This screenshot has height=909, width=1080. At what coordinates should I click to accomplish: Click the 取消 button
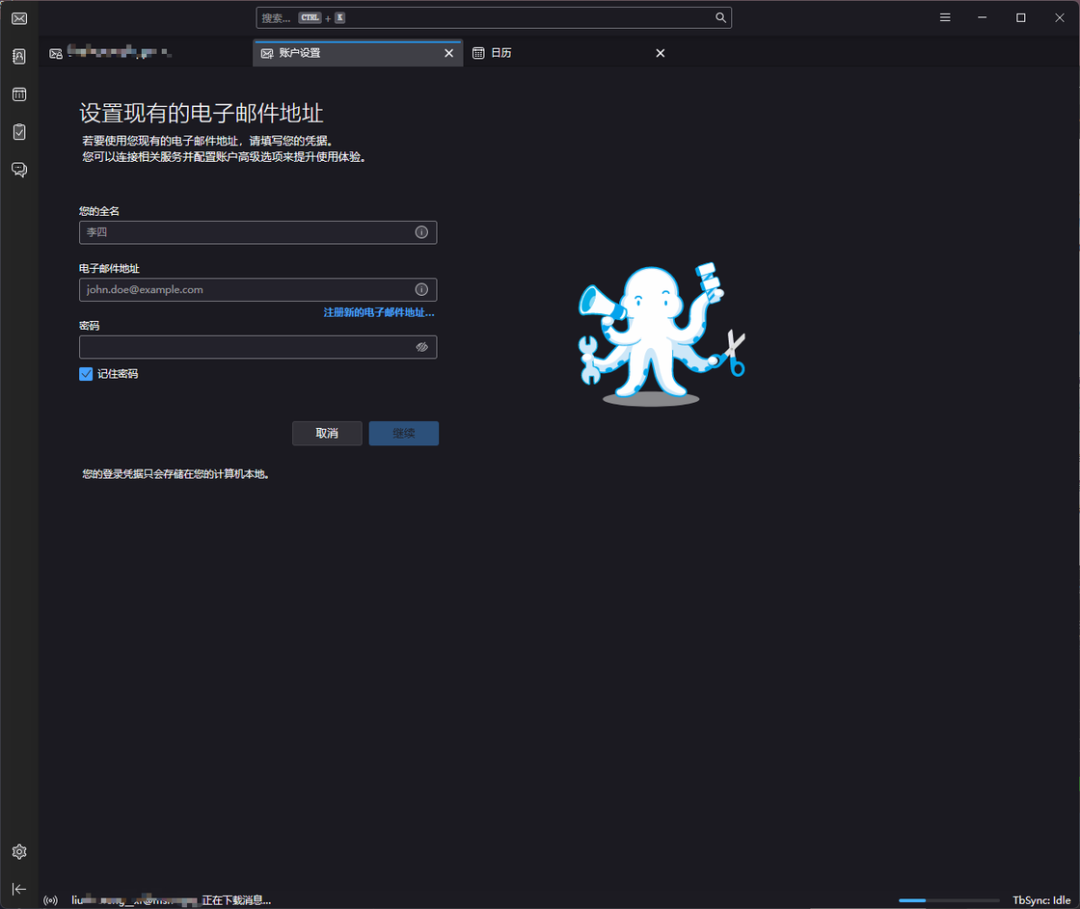click(327, 433)
